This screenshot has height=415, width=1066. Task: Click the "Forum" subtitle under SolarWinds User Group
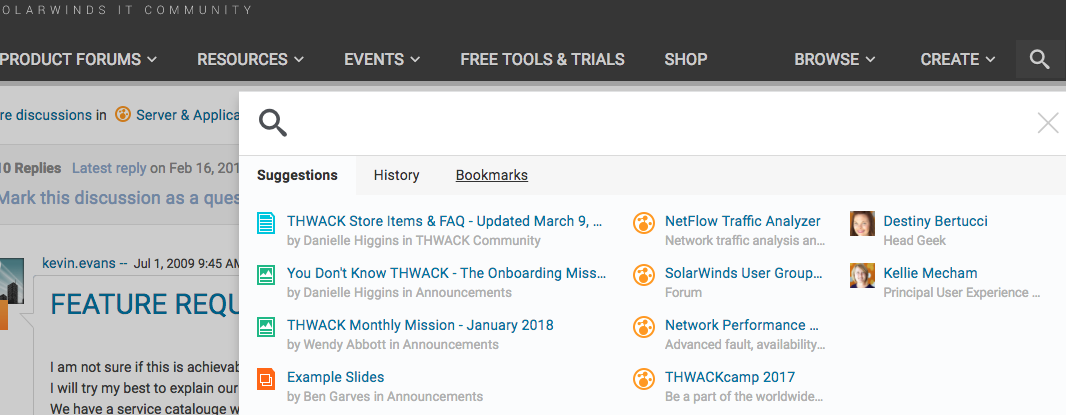tap(683, 293)
